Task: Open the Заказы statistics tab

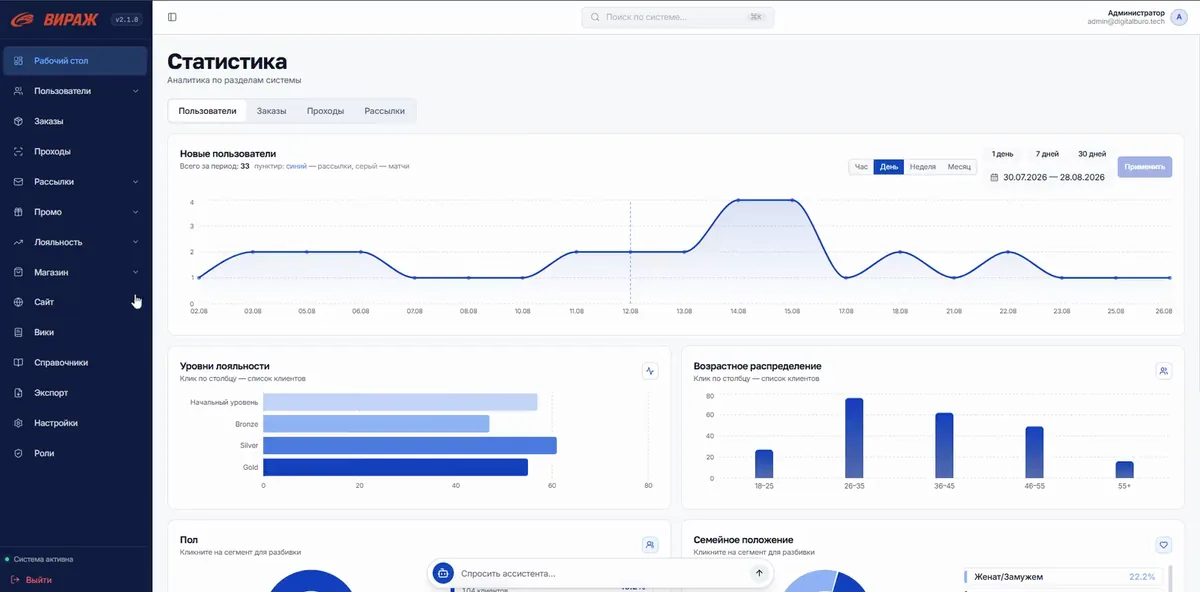Action: pyautogui.click(x=271, y=111)
